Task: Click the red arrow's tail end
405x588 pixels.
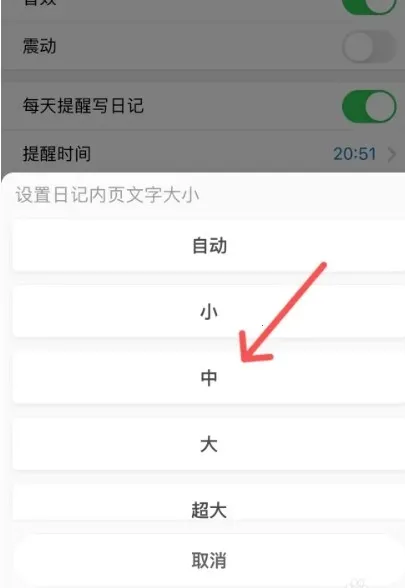Action: [322, 266]
